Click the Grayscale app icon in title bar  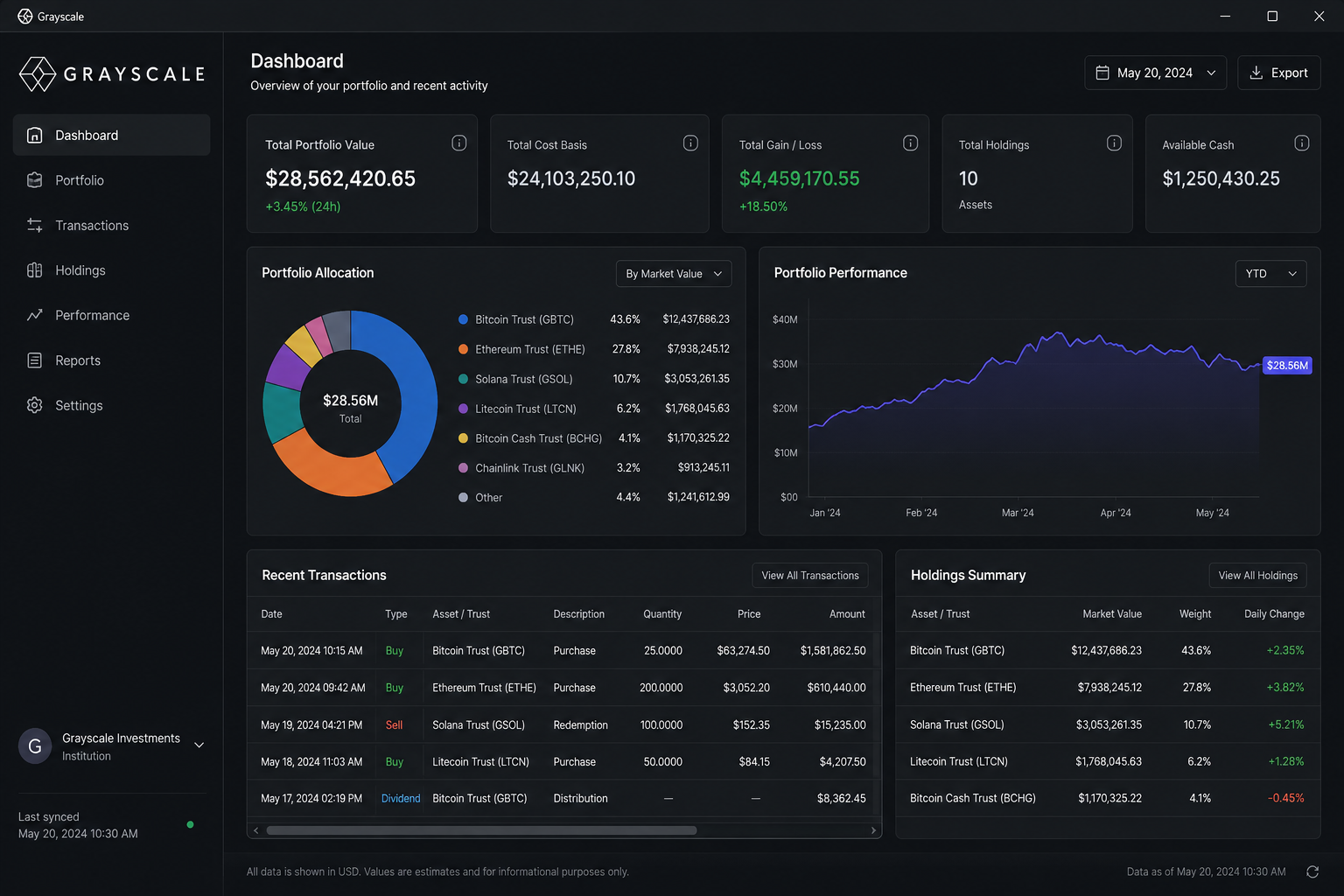pyautogui.click(x=24, y=17)
